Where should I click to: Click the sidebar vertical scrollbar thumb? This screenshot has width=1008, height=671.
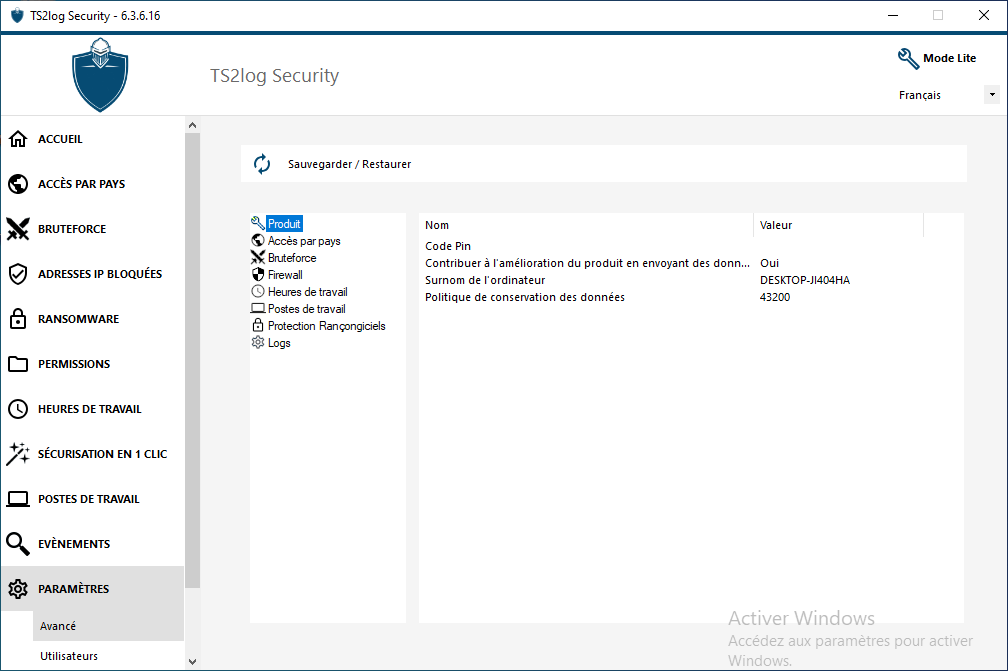[x=192, y=361]
